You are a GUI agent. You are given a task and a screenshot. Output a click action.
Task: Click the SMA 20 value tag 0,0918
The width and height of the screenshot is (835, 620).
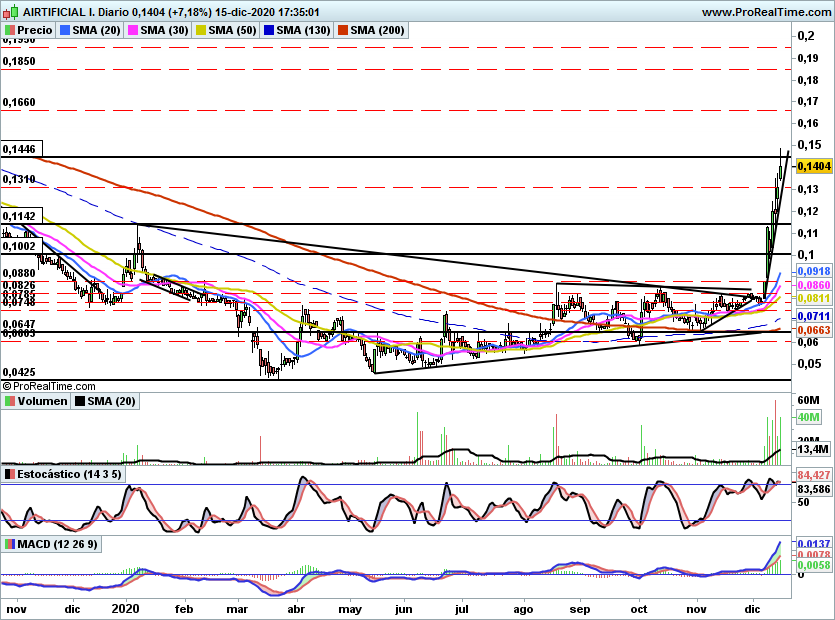pos(814,271)
